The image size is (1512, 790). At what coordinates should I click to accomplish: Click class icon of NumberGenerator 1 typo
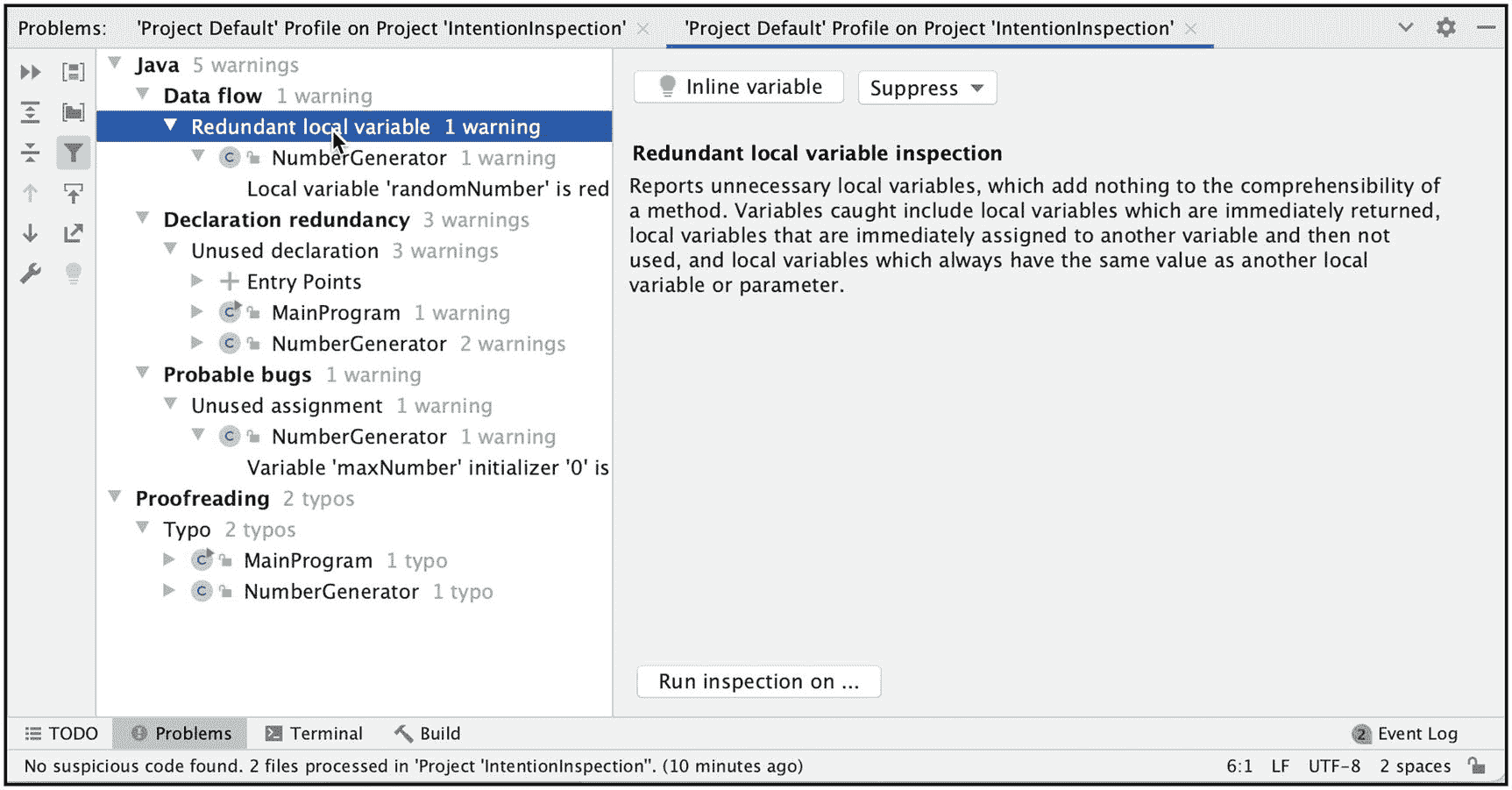[202, 591]
